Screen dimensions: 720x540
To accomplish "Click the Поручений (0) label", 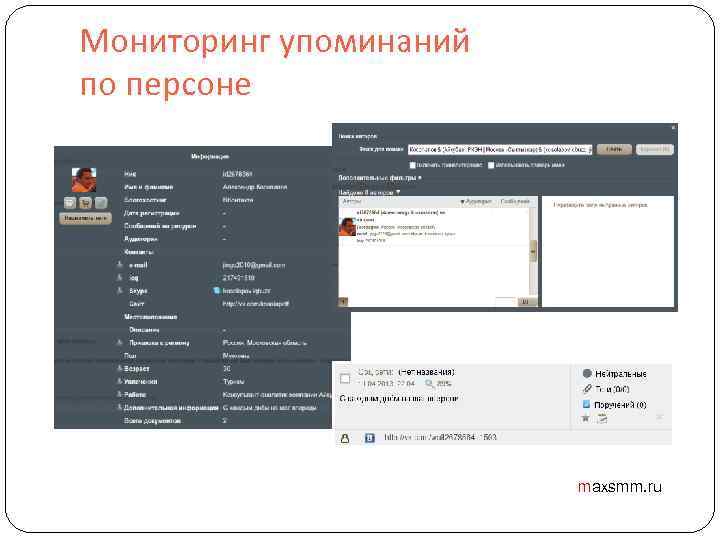I will [x=620, y=405].
